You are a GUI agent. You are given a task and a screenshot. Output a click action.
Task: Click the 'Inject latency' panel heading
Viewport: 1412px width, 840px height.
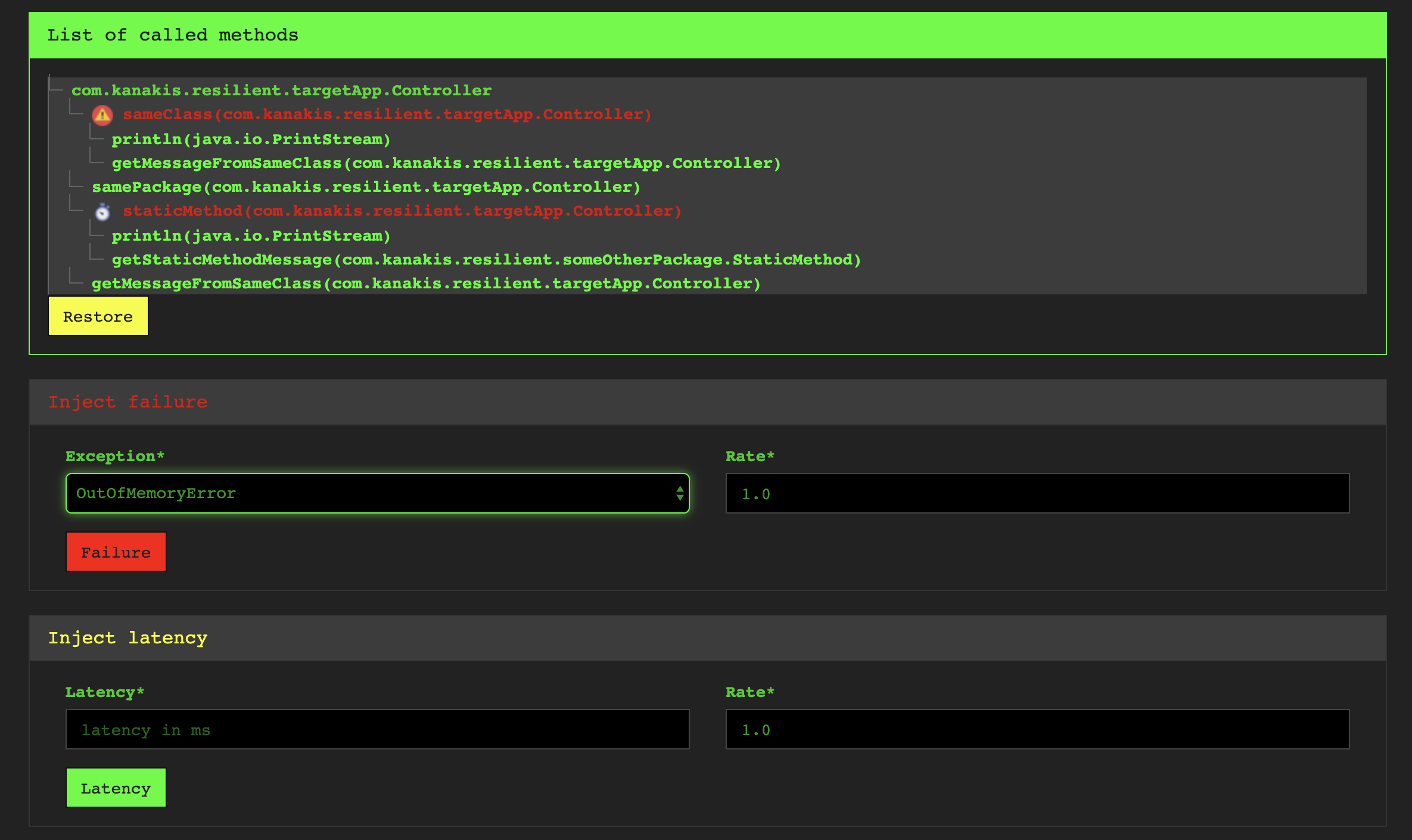pyautogui.click(x=128, y=638)
